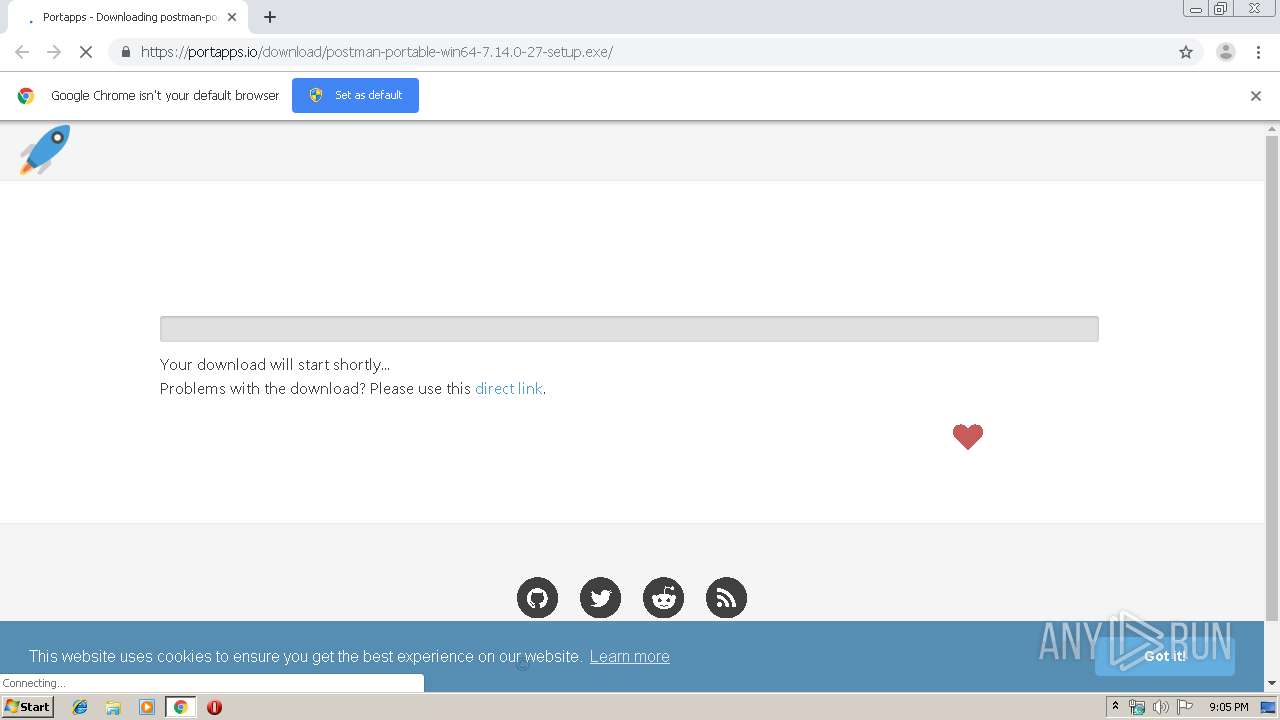Image resolution: width=1280 pixels, height=720 pixels.
Task: Open the RSS feed icon
Action: coord(726,598)
